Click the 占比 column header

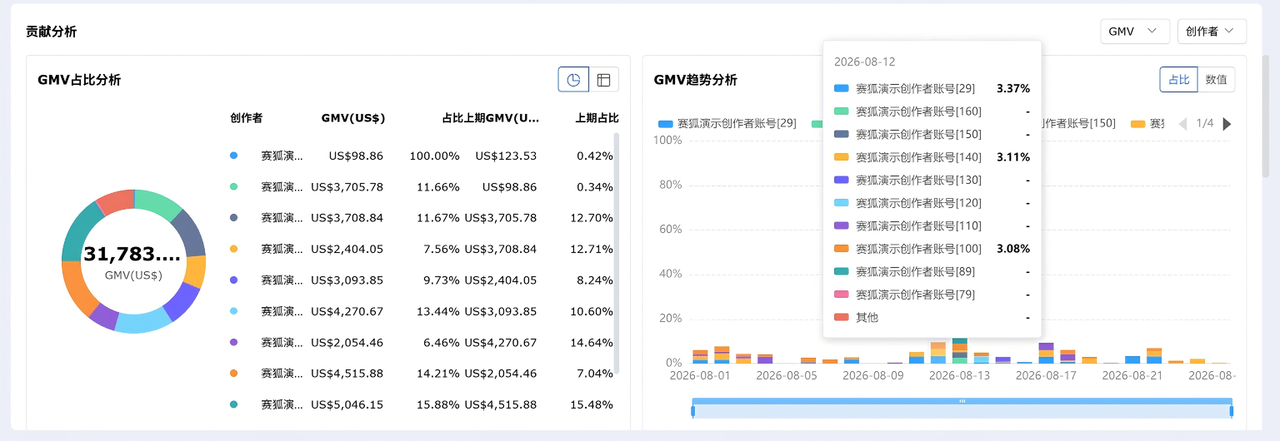(453, 118)
